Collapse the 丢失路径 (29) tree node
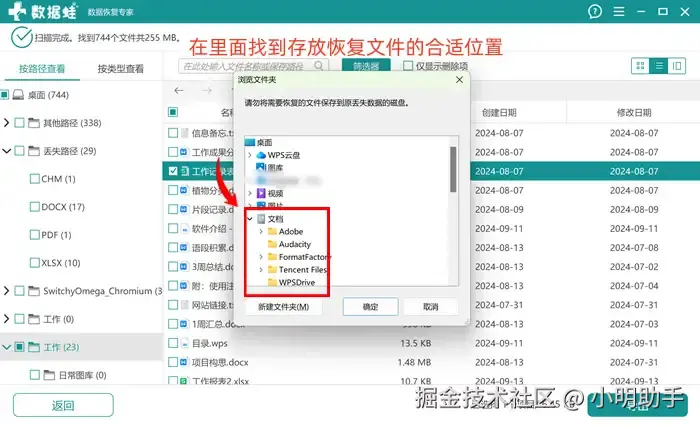Viewport: 700px width, 426px height. (6, 151)
